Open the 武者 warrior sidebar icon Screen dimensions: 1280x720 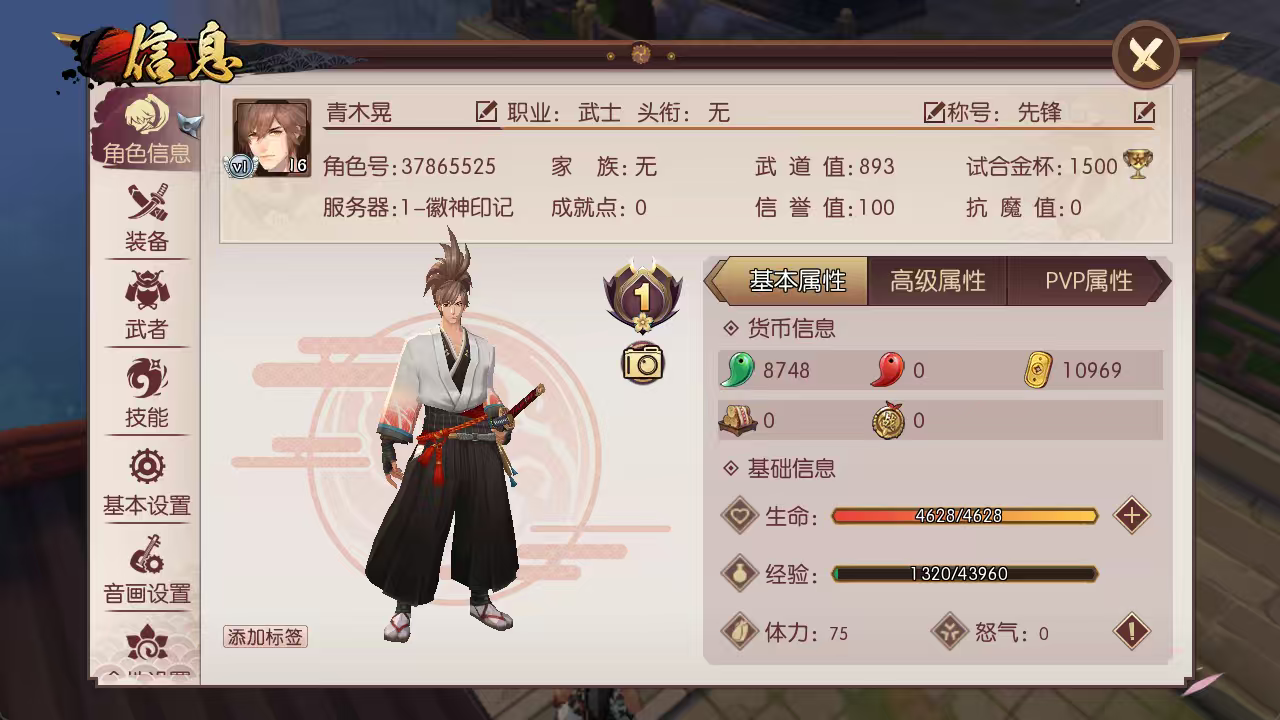(146, 306)
